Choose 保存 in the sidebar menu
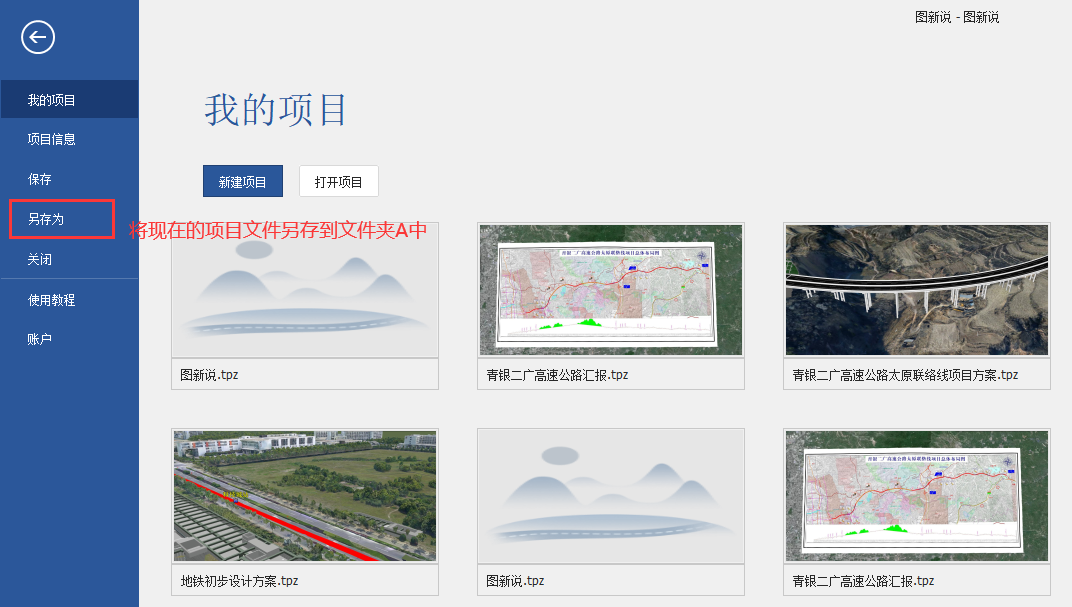The height and width of the screenshot is (607, 1072). tap(40, 179)
